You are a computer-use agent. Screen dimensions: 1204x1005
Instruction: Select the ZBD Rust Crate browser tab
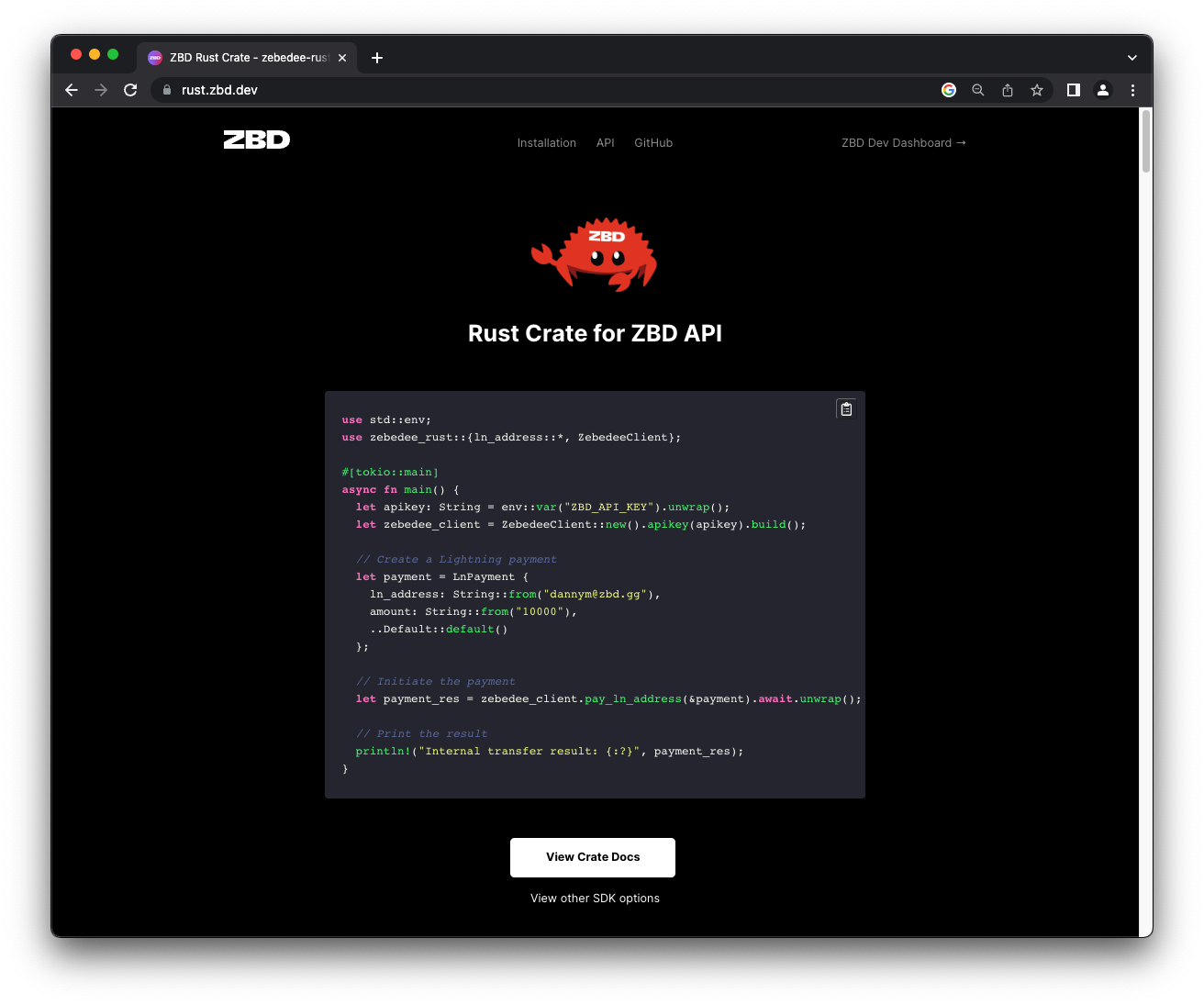[248, 58]
